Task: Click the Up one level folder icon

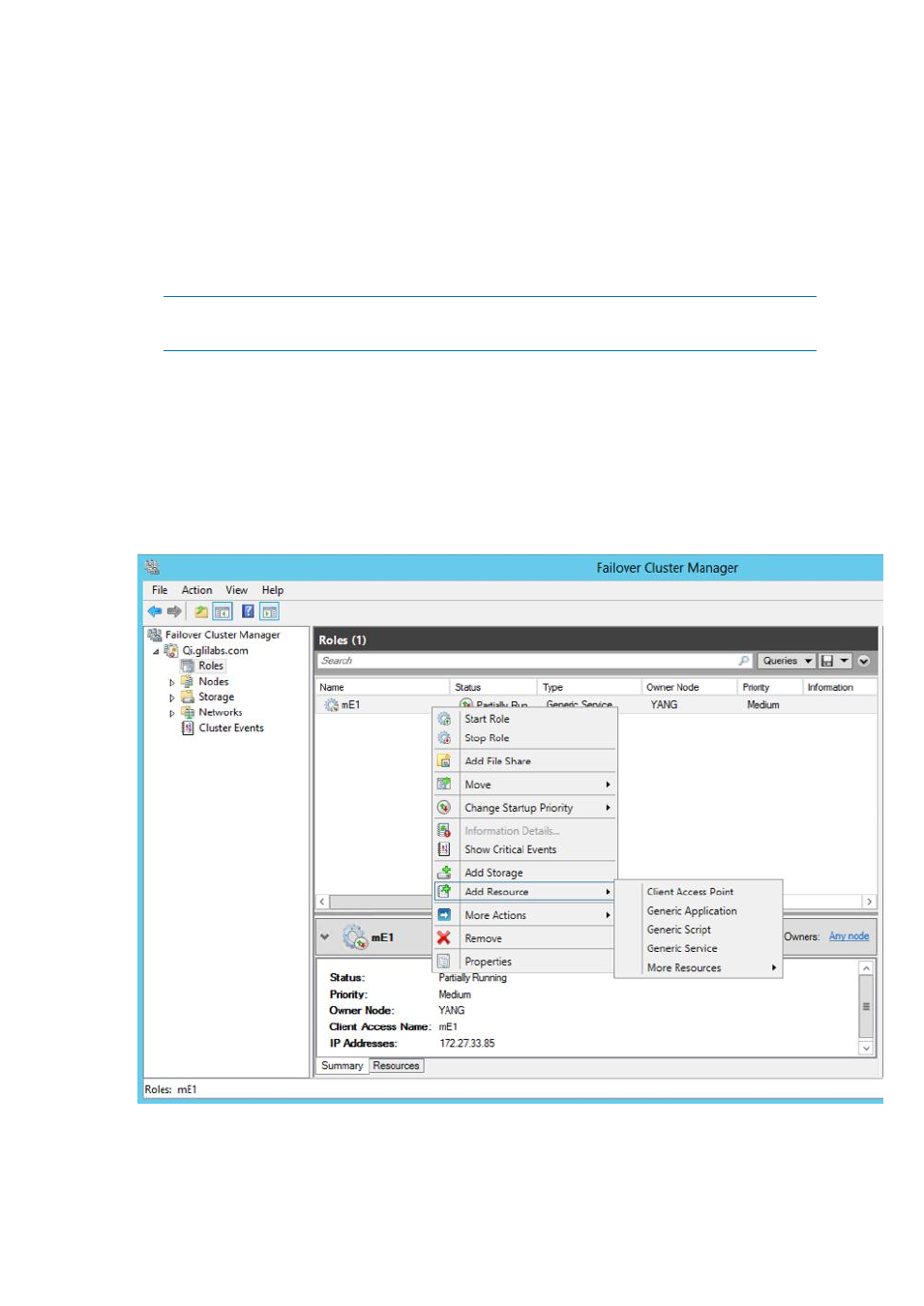Action: 201,611
